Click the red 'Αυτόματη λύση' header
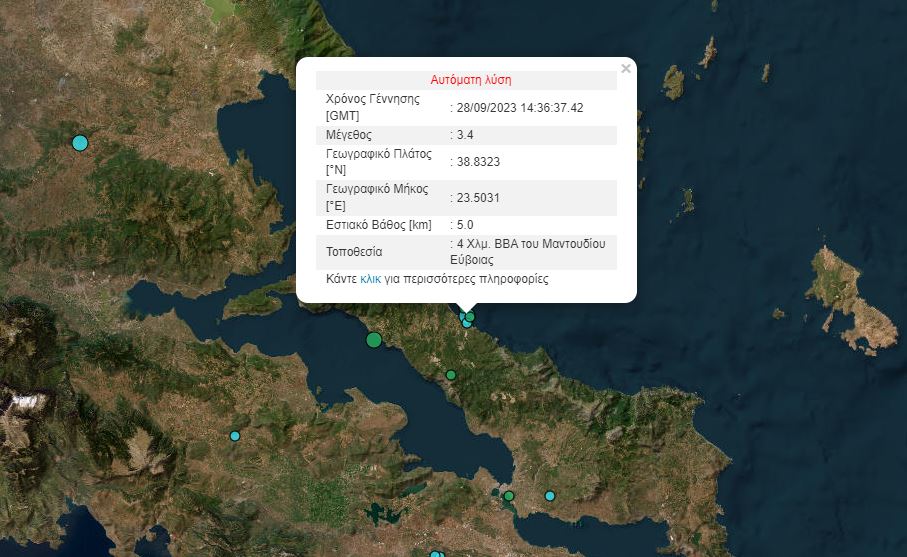This screenshot has width=907, height=557. tap(471, 80)
